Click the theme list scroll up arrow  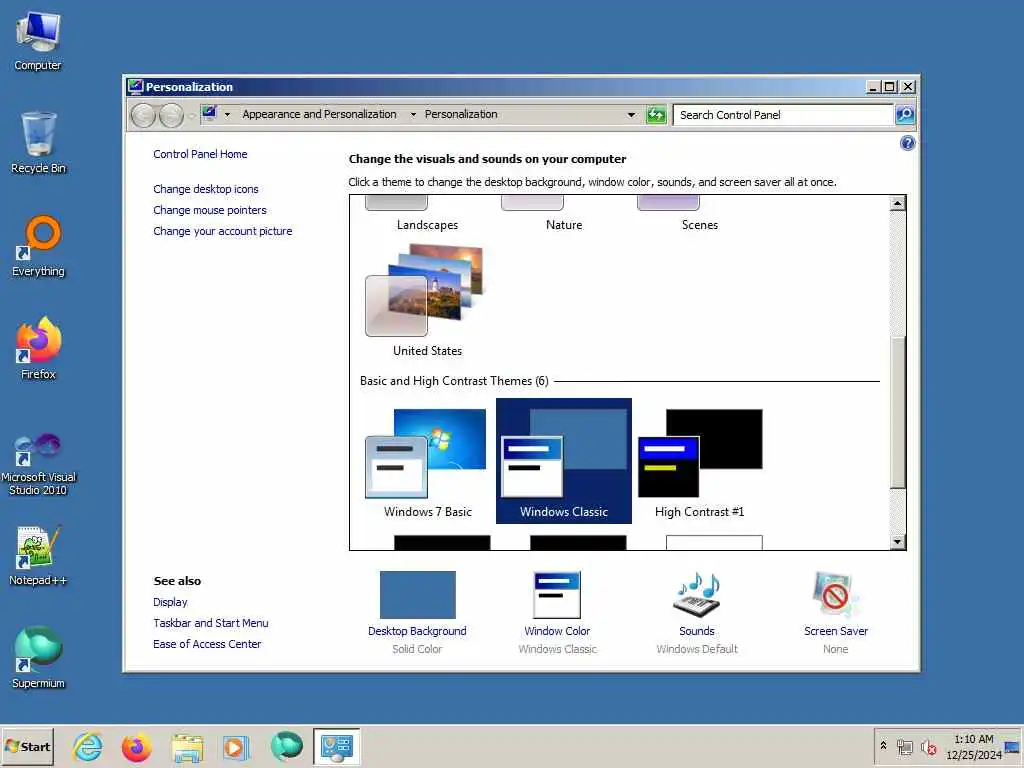click(897, 204)
